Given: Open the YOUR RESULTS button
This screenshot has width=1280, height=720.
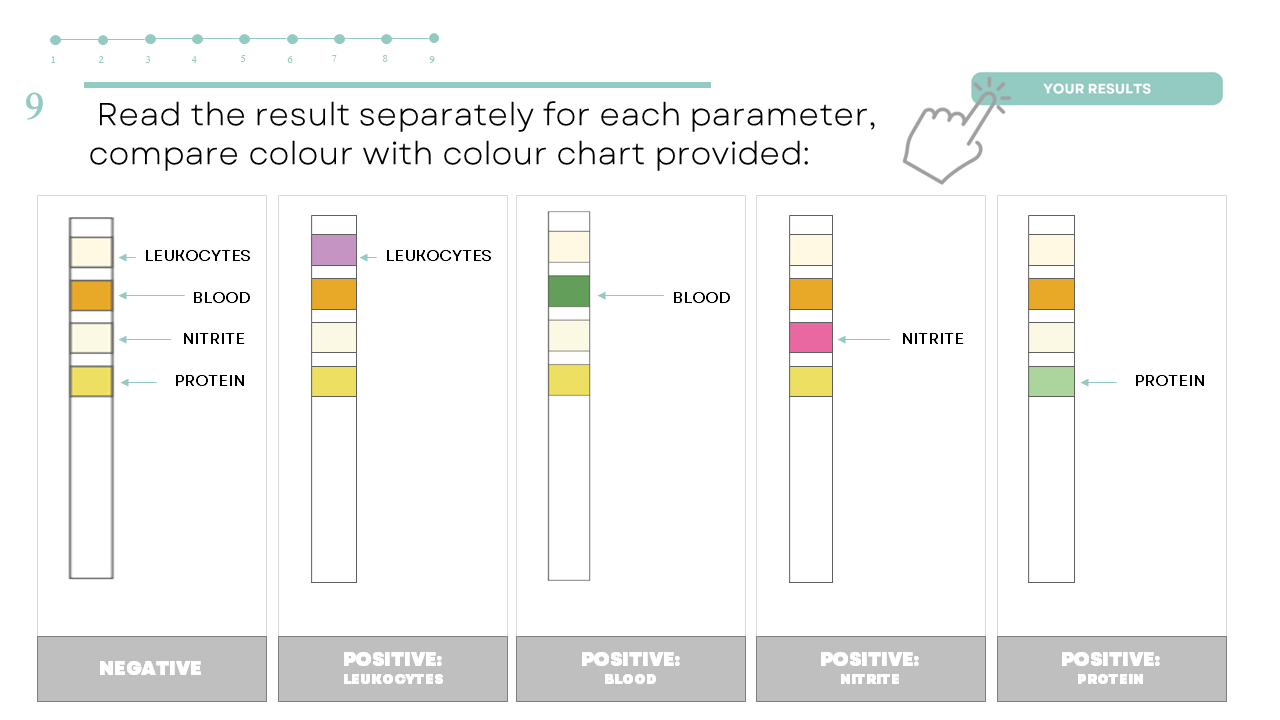Looking at the screenshot, I should click(1096, 89).
